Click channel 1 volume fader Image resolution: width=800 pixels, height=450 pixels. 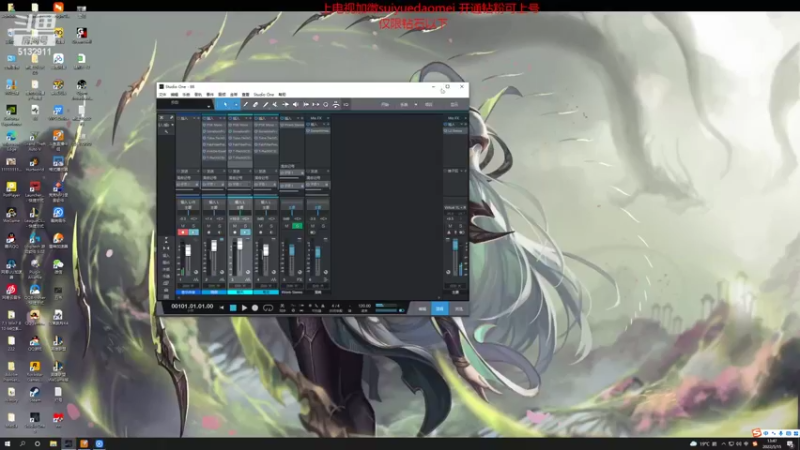(x=188, y=251)
